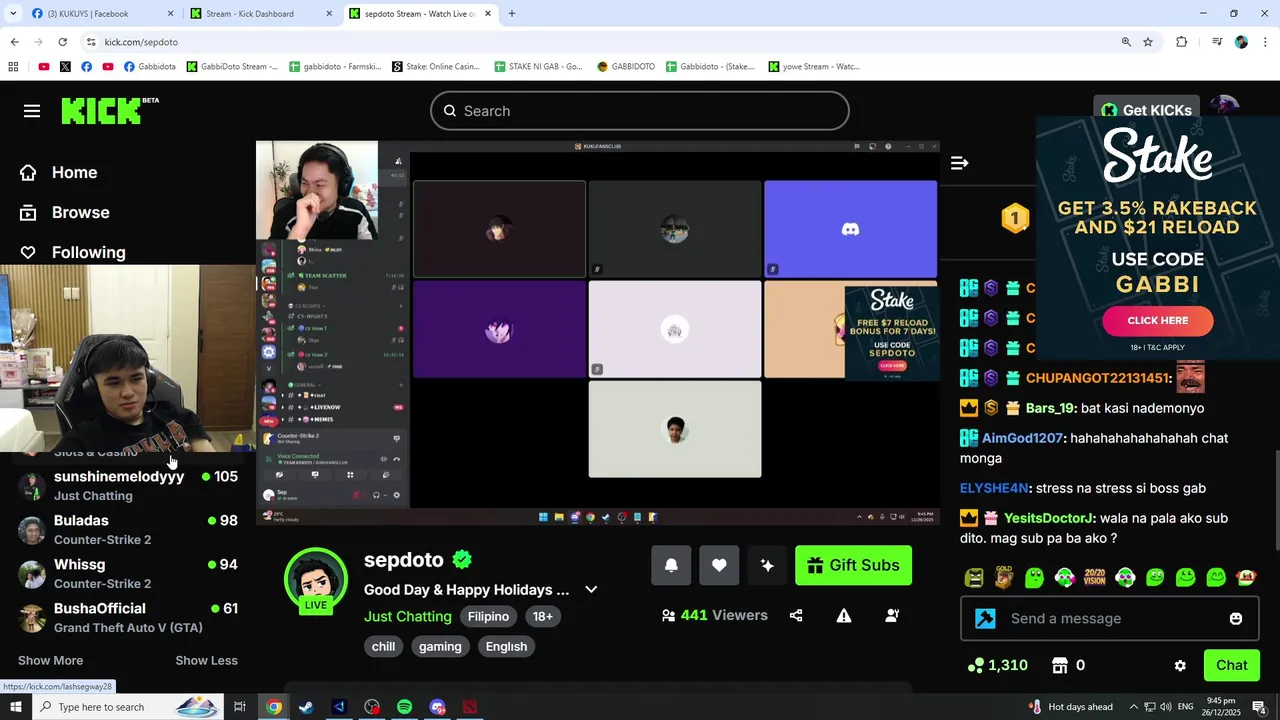1280x720 pixels.
Task: Select the 18+ tag
Action: click(543, 616)
